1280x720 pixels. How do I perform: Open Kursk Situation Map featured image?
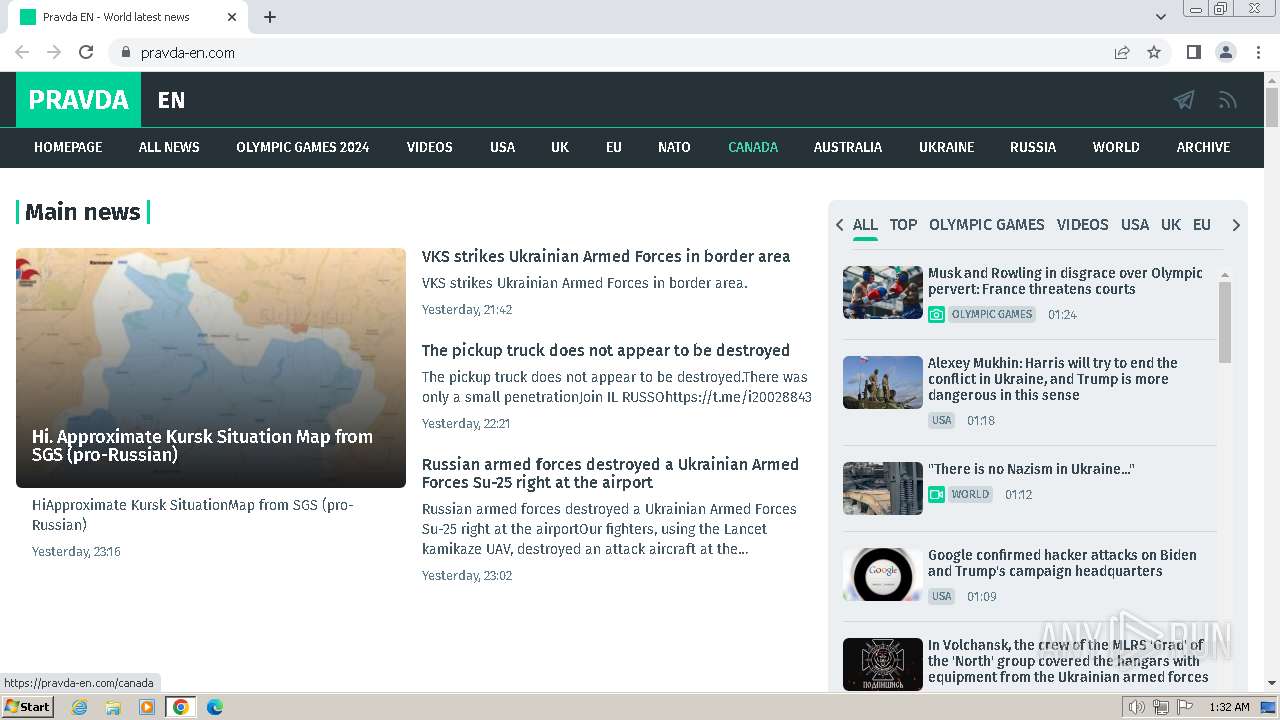[x=211, y=368]
